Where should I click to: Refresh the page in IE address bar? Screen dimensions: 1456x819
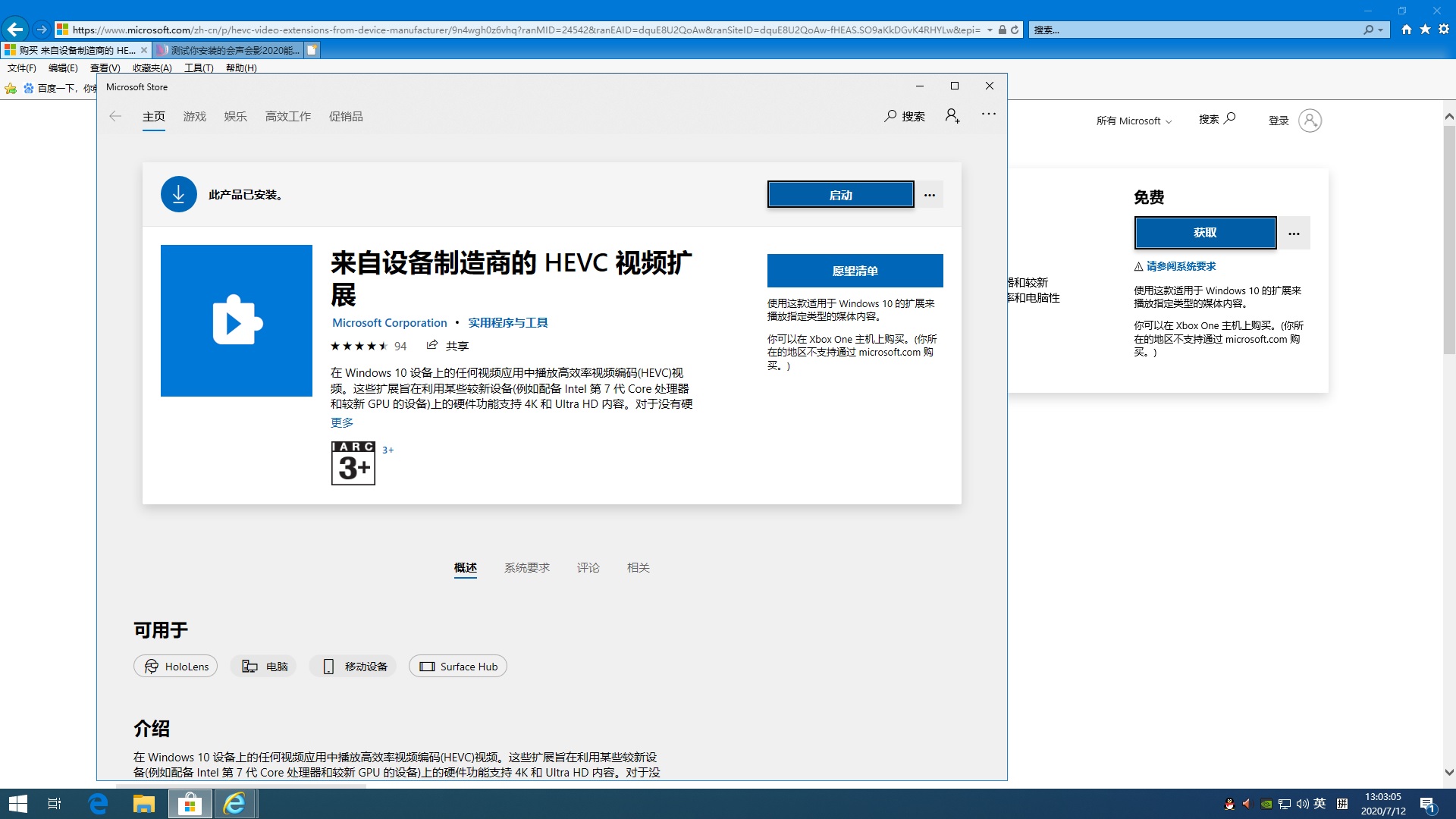[1015, 30]
